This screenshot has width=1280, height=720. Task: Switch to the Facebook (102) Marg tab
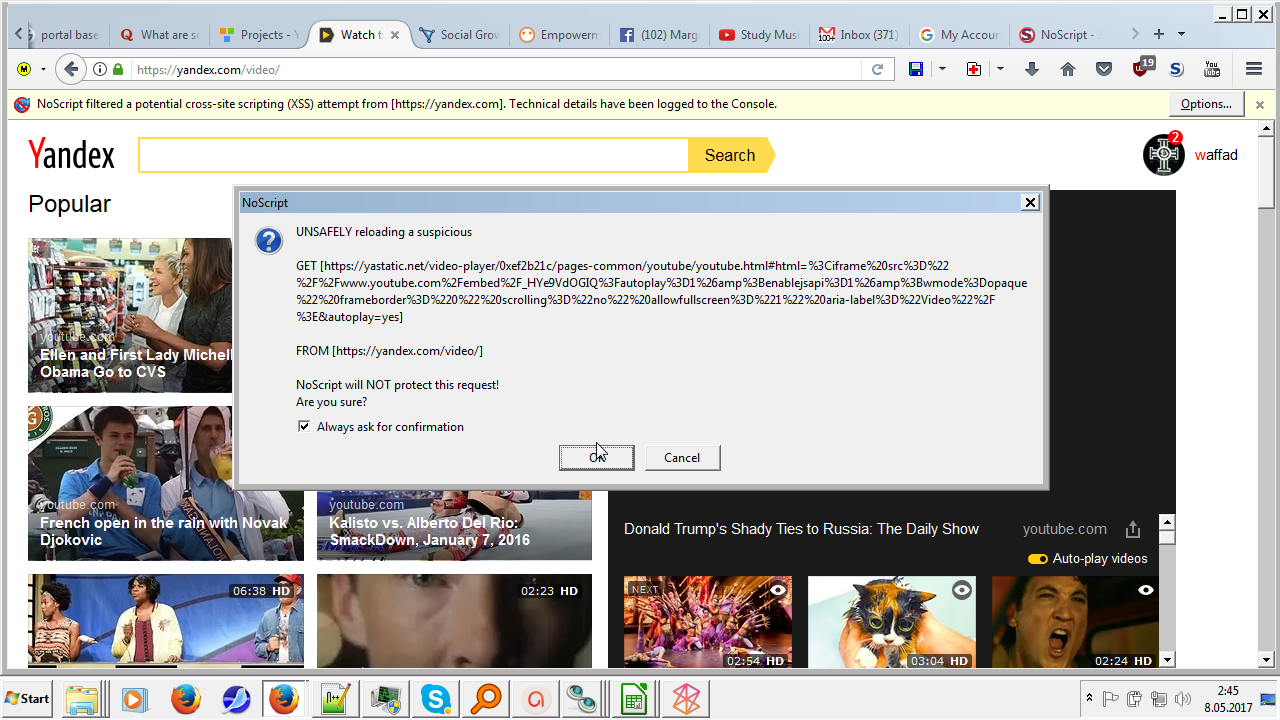(659, 35)
